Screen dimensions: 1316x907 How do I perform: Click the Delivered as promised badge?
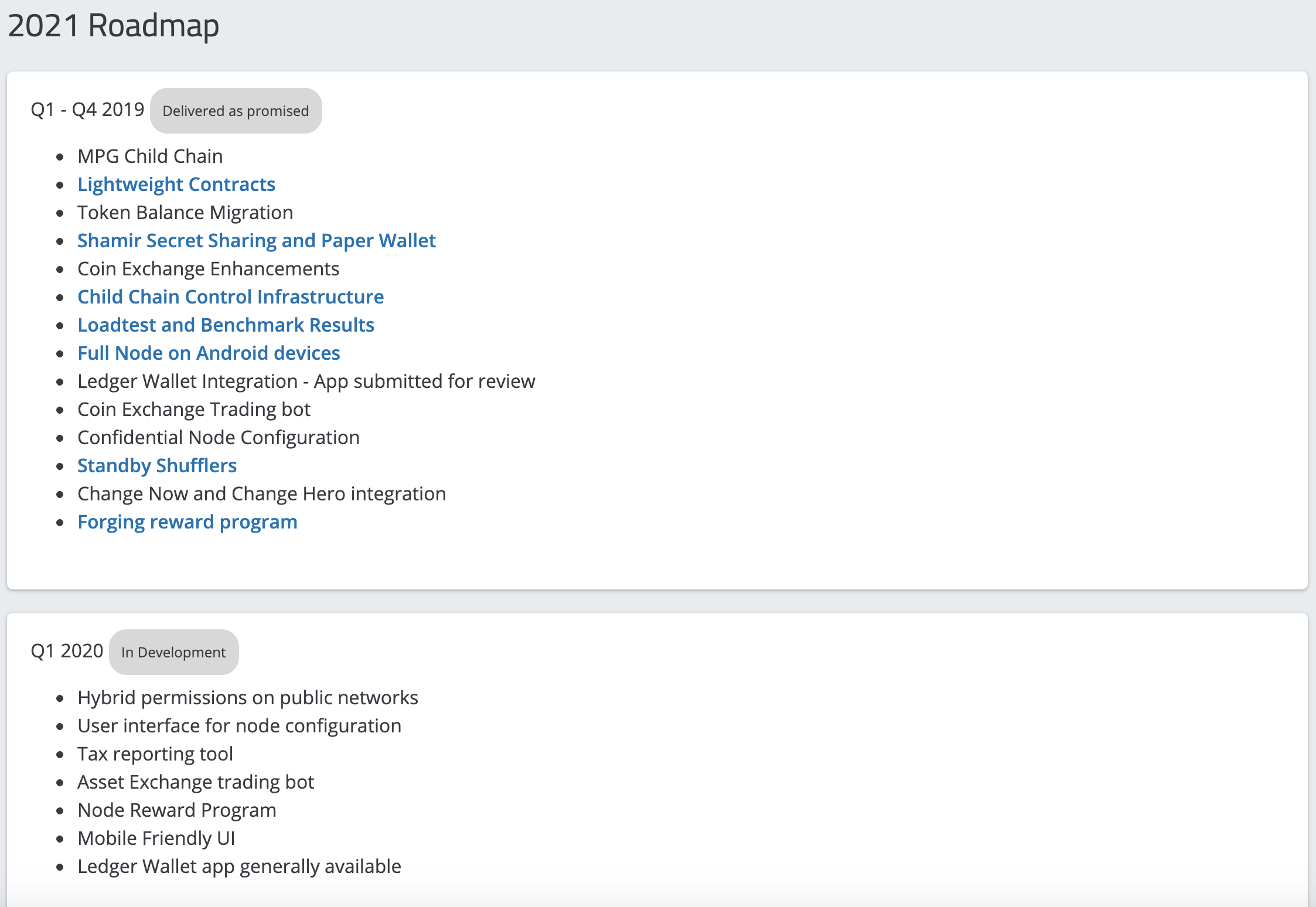click(x=236, y=111)
